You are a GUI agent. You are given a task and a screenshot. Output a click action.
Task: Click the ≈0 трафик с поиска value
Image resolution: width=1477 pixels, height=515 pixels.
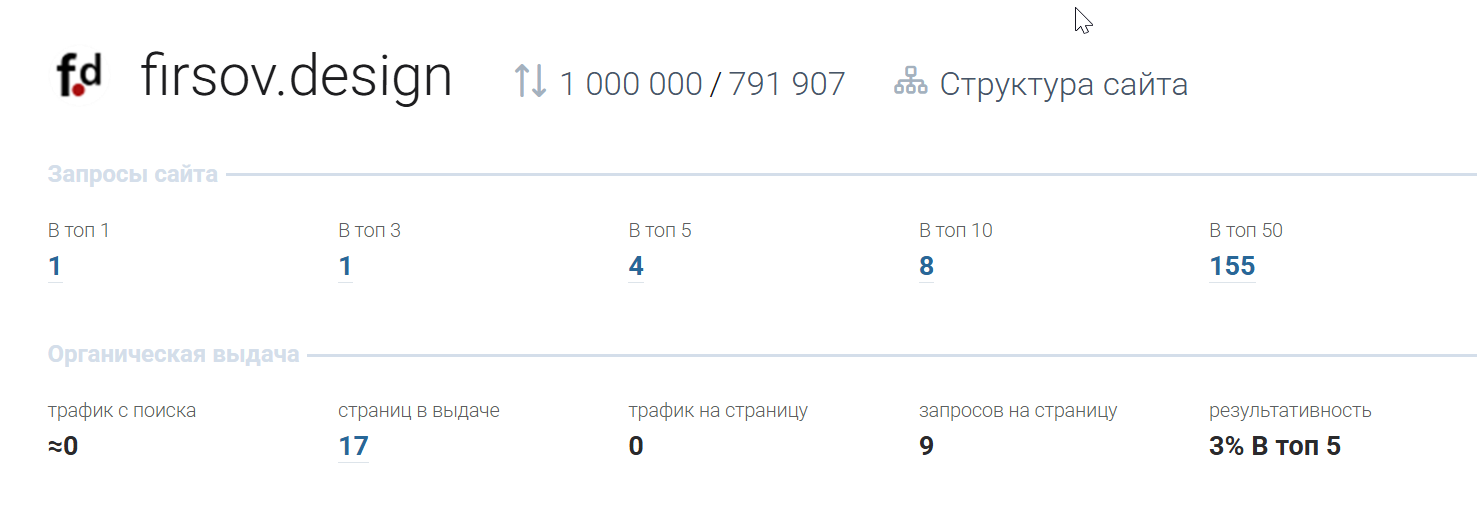63,446
